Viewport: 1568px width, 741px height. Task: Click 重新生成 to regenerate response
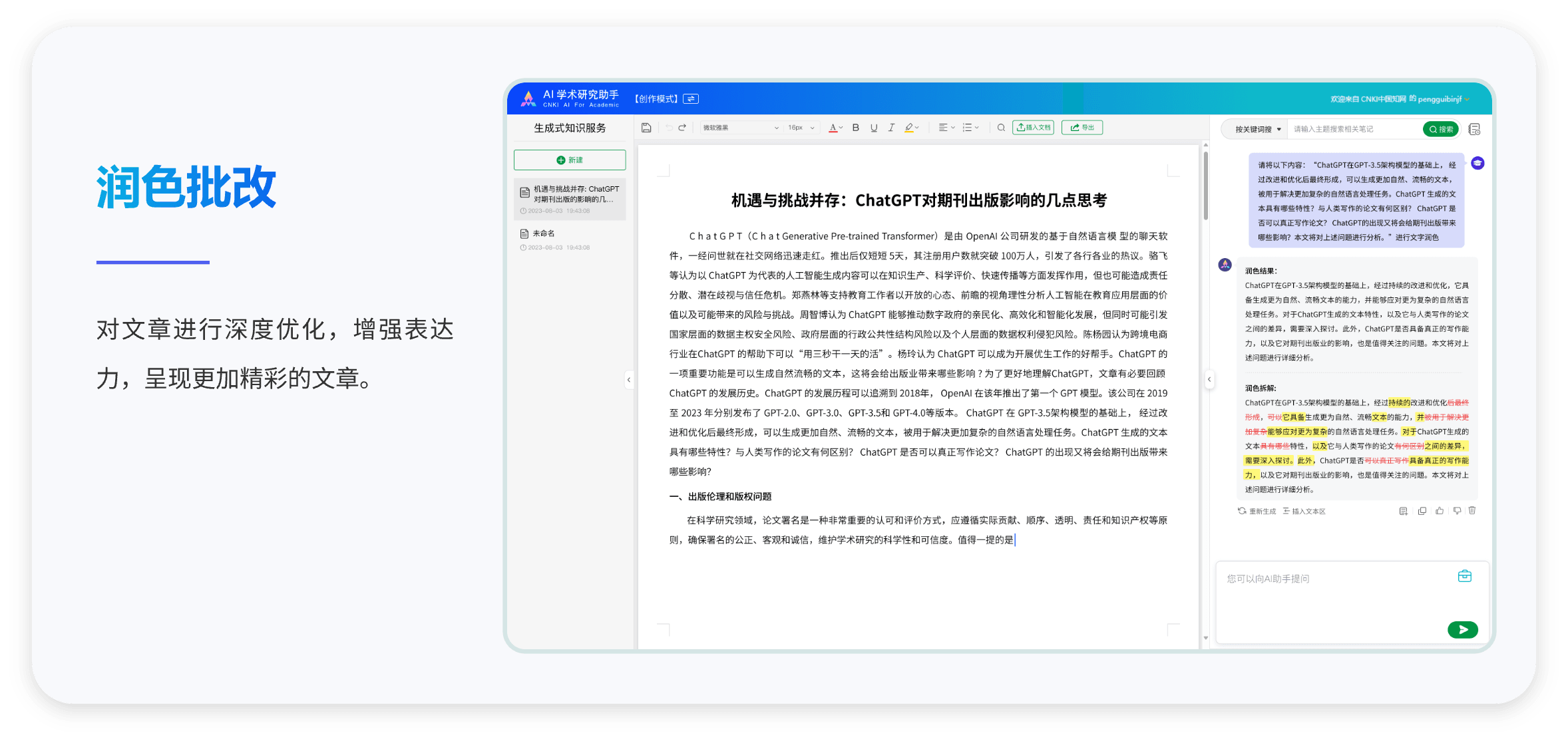pos(1257,511)
